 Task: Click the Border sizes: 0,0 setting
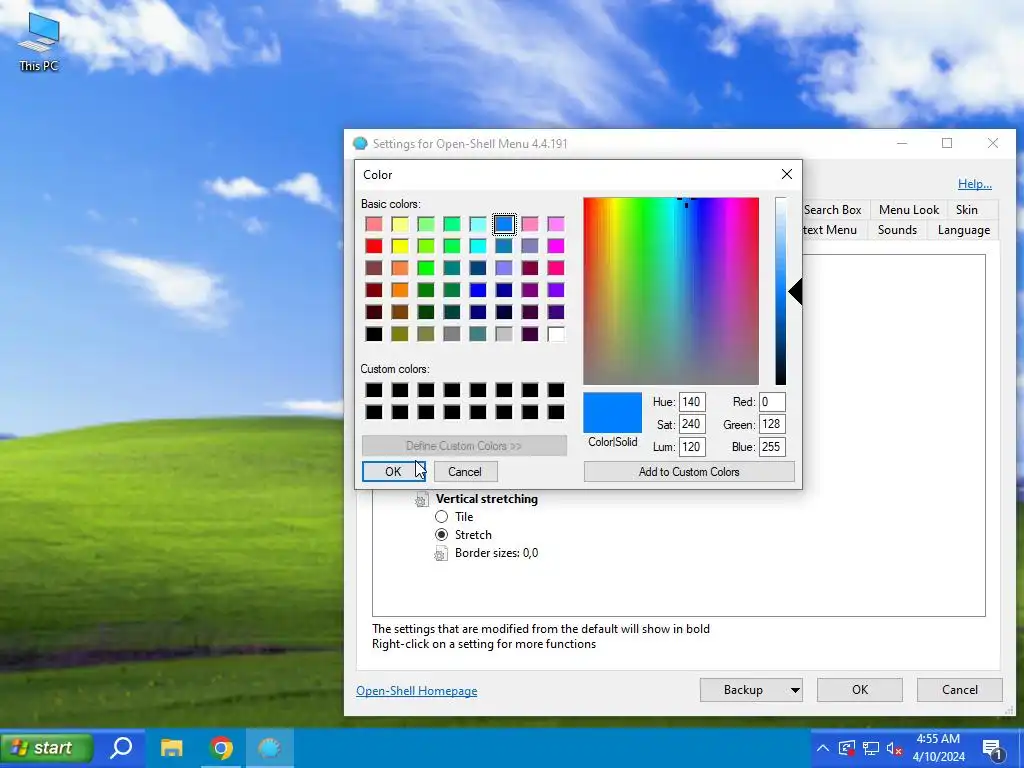[x=496, y=553]
